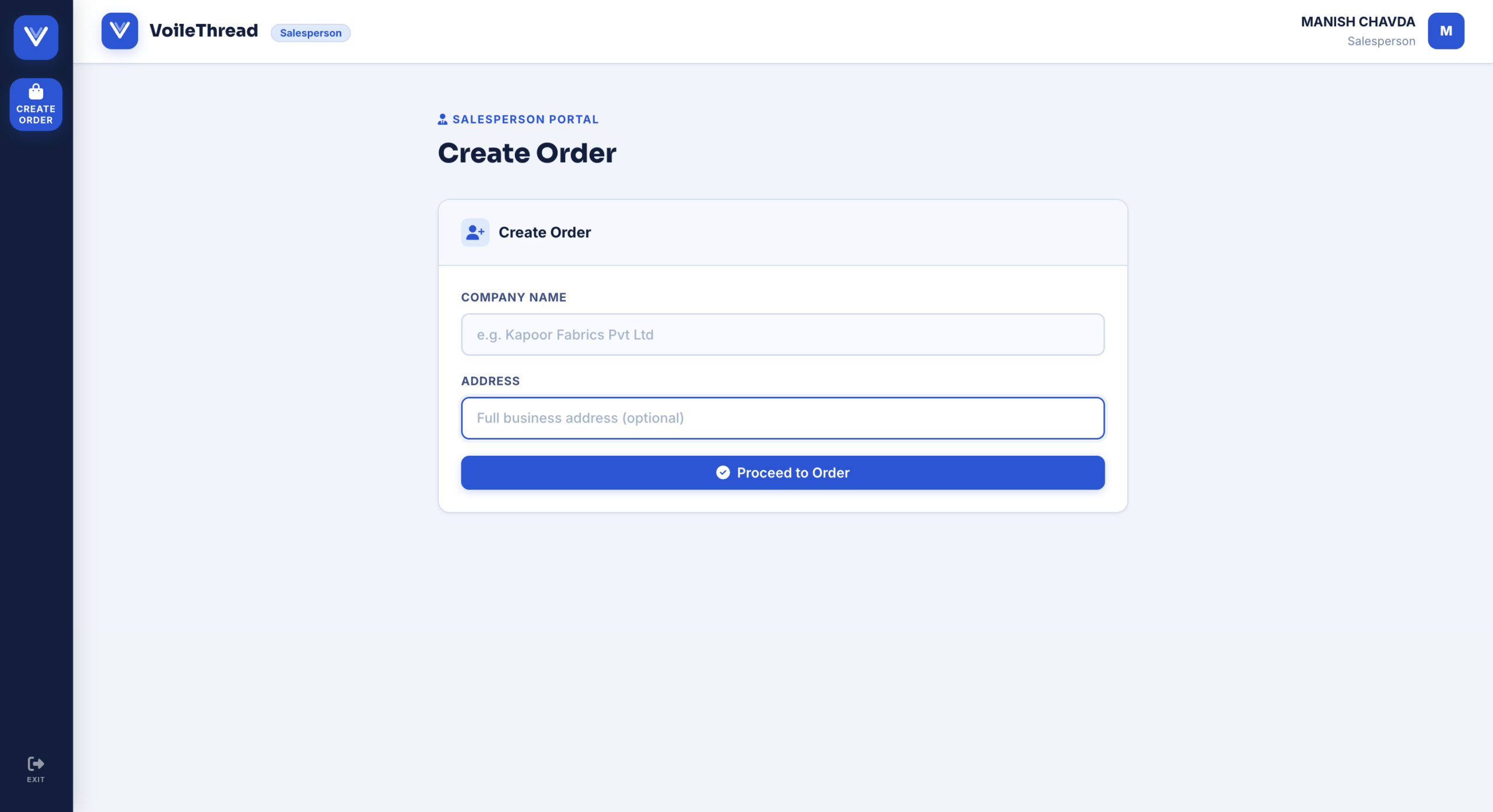Click the ADDRESS field label
1493x812 pixels.
tap(490, 381)
